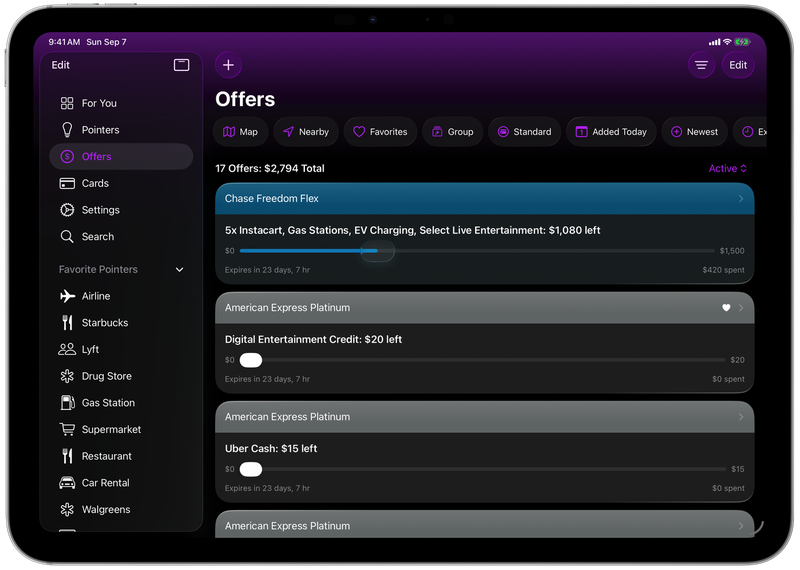The width and height of the screenshot is (800, 570).
Task: Click the battery indicator in the status bar
Action: tap(742, 42)
